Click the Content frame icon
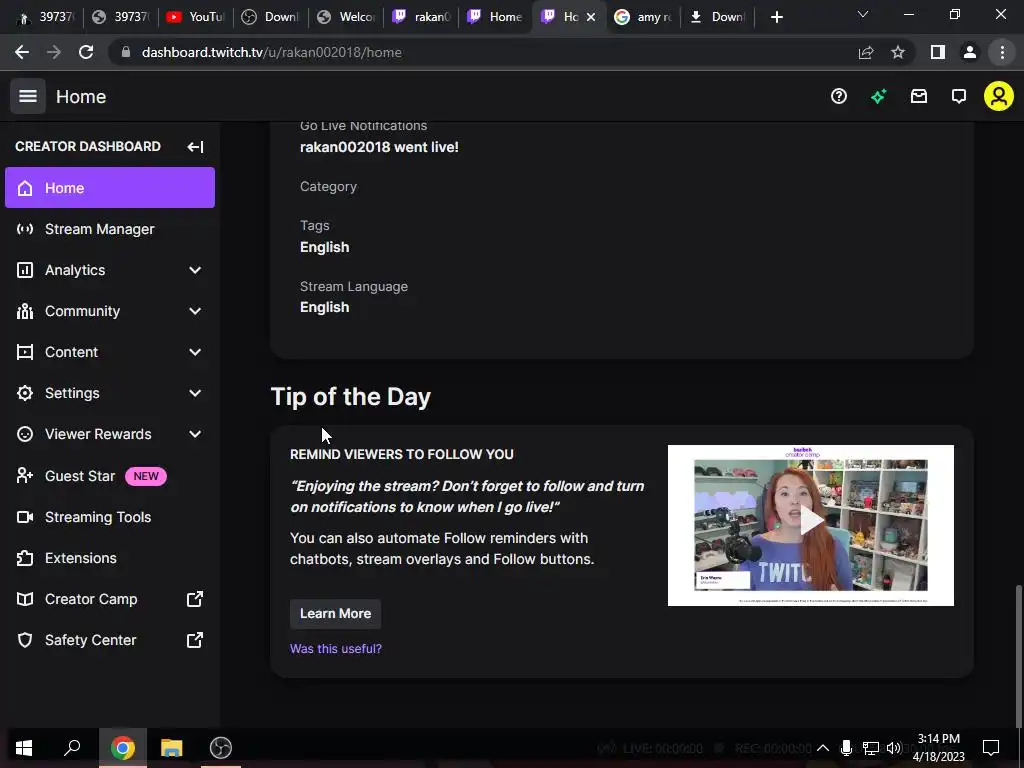The height and width of the screenshot is (768, 1024). point(25,352)
